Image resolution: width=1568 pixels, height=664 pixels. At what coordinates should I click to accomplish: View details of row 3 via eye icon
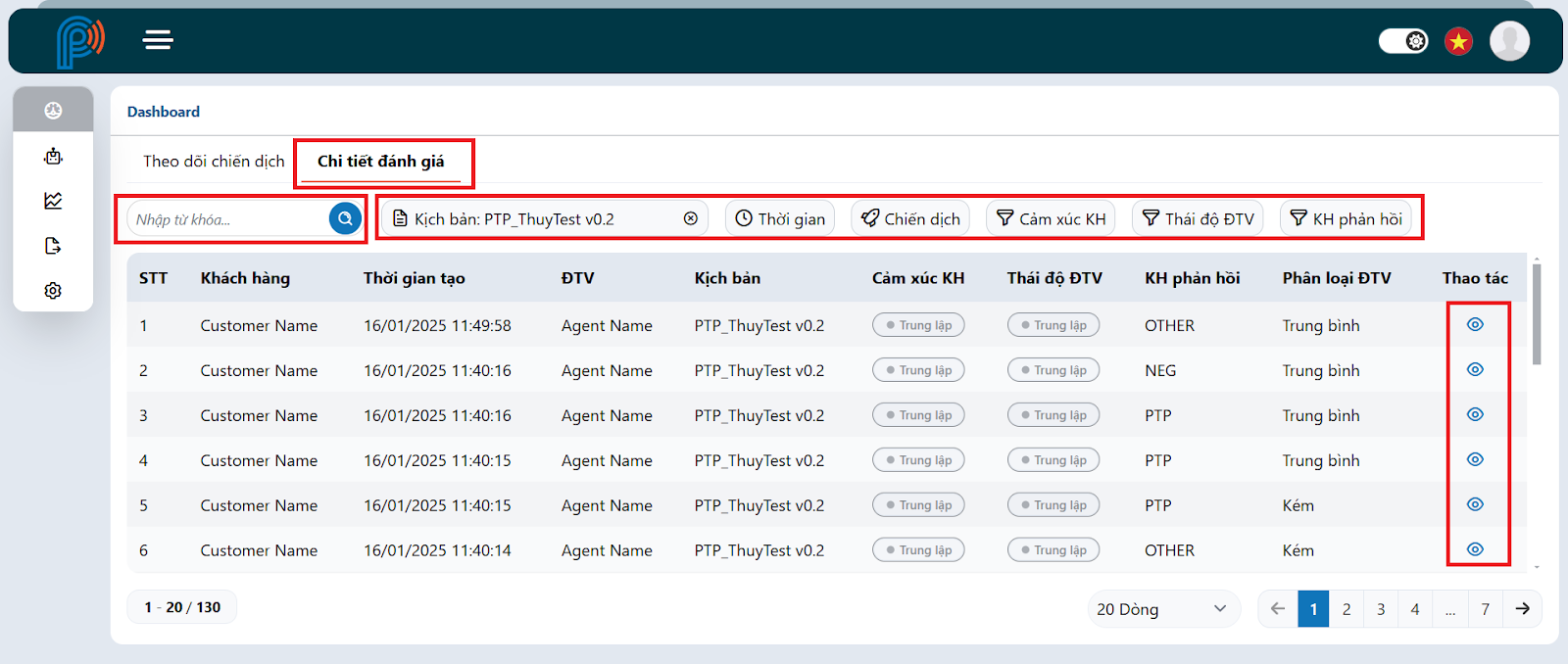(1475, 414)
